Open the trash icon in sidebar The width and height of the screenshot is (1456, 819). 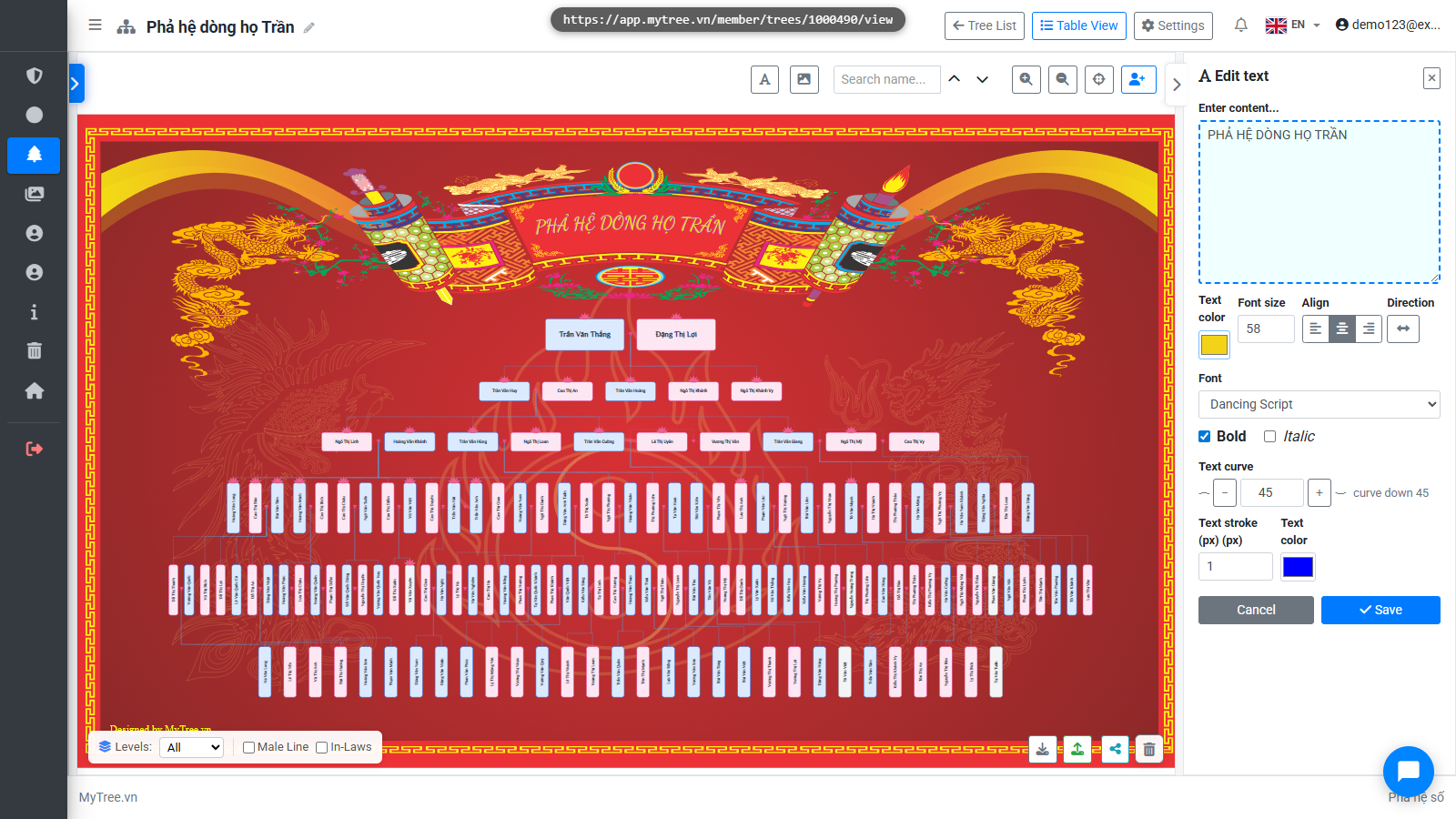coord(34,351)
